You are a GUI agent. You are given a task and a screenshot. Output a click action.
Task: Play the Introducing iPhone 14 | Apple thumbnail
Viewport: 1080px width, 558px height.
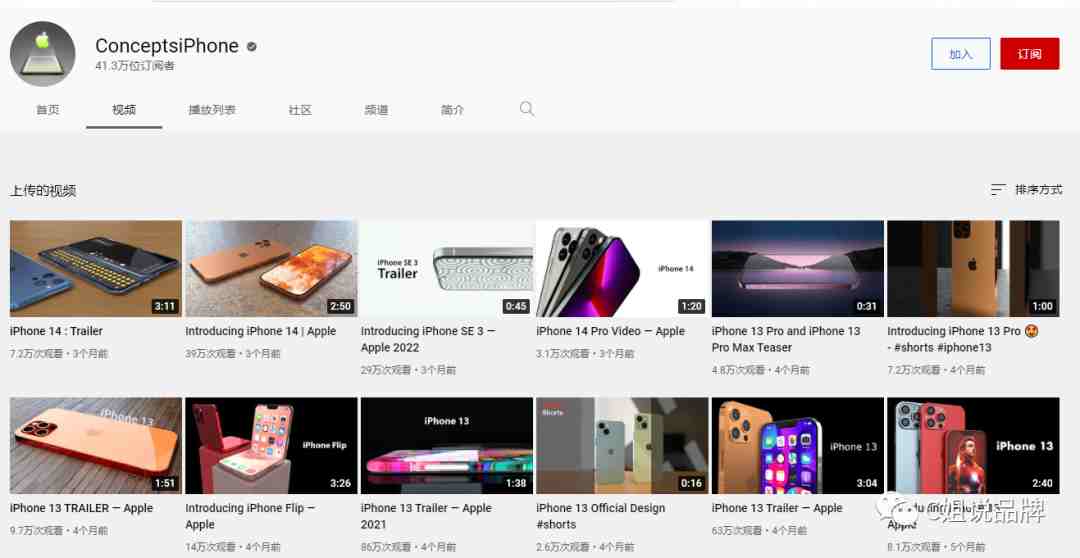271,269
